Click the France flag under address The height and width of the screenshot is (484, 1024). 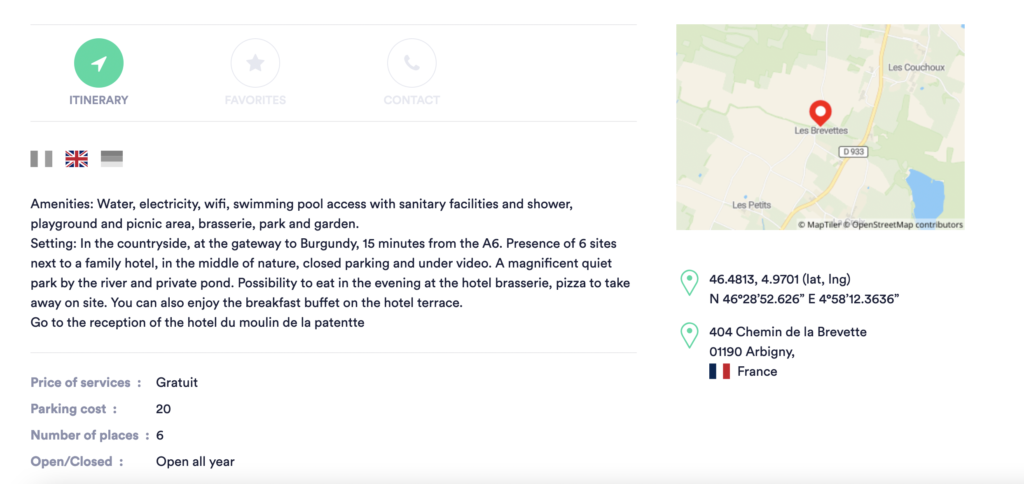719,372
